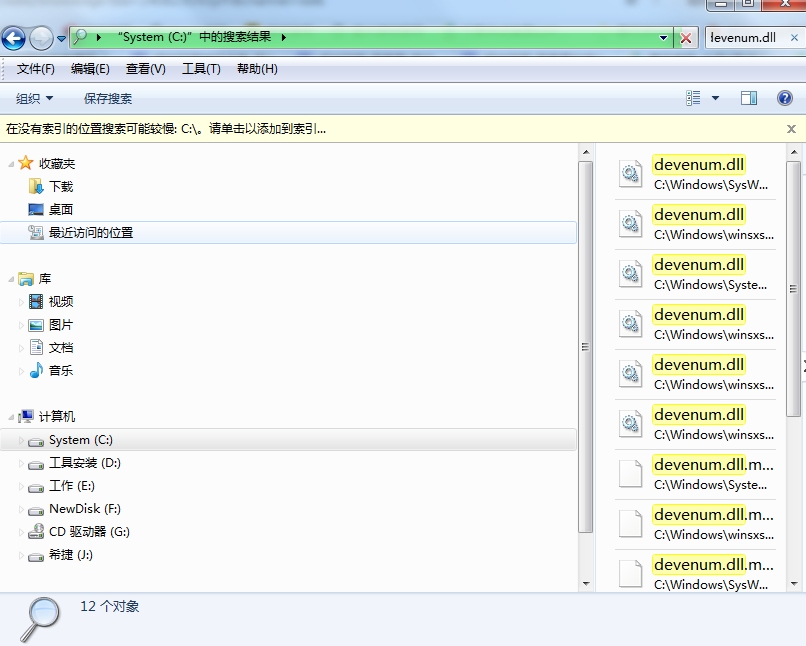Select devenum.dll.m... in C:\Windows\SysW...
The height and width of the screenshot is (646, 806).
point(695,571)
